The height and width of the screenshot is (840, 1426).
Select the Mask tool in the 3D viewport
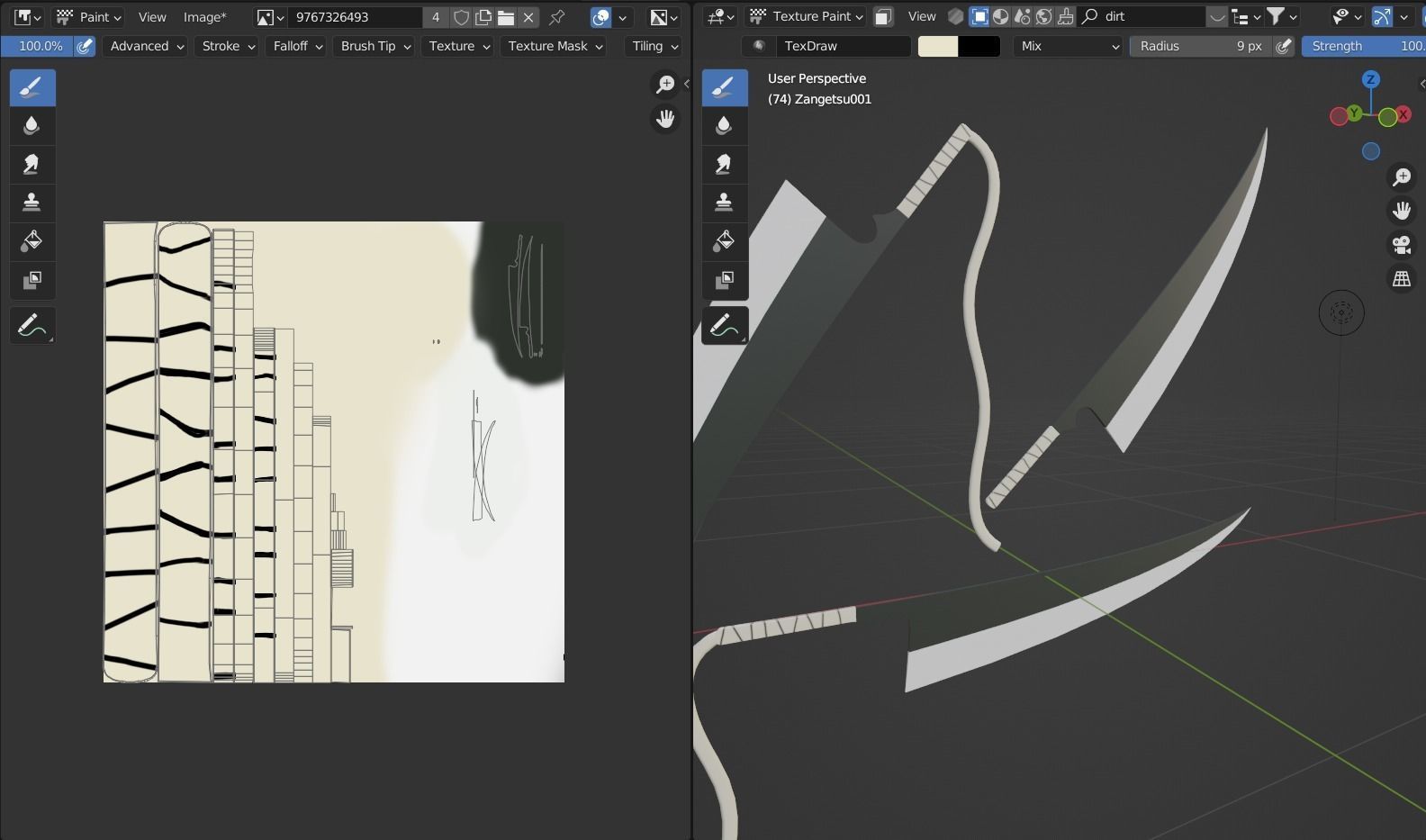[x=725, y=280]
